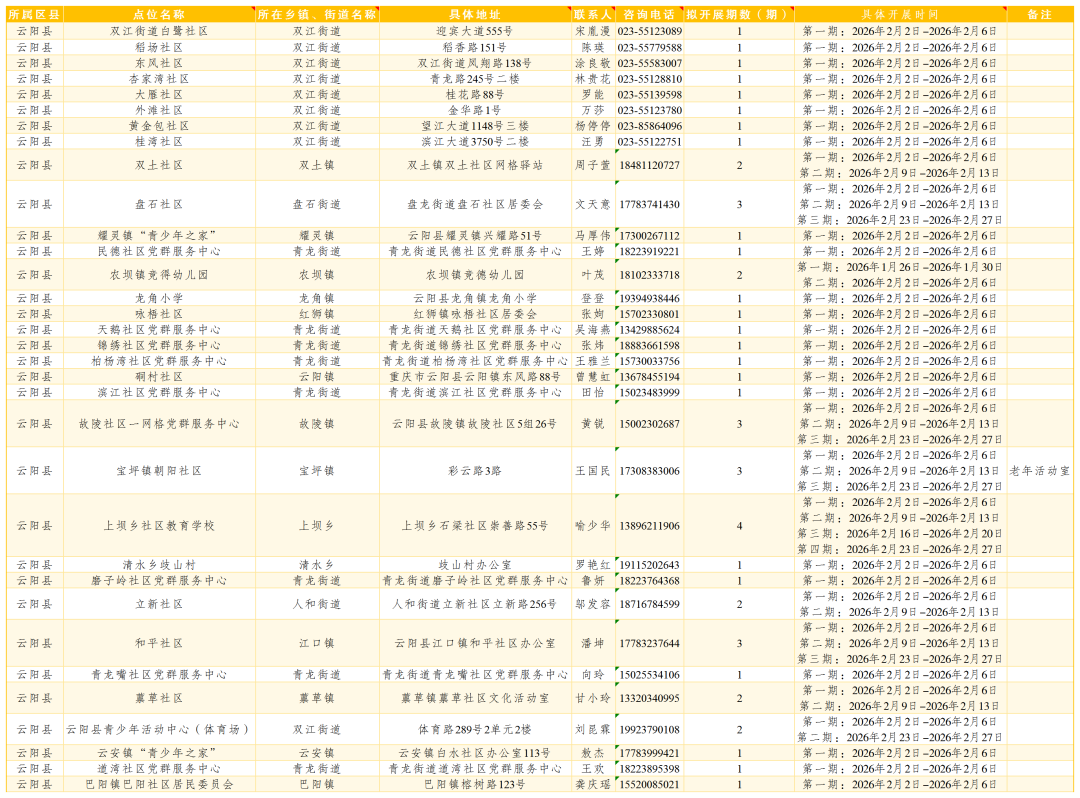Select the 所属区县 column header
Viewport: 1080px width, 798px height.
tap(34, 14)
